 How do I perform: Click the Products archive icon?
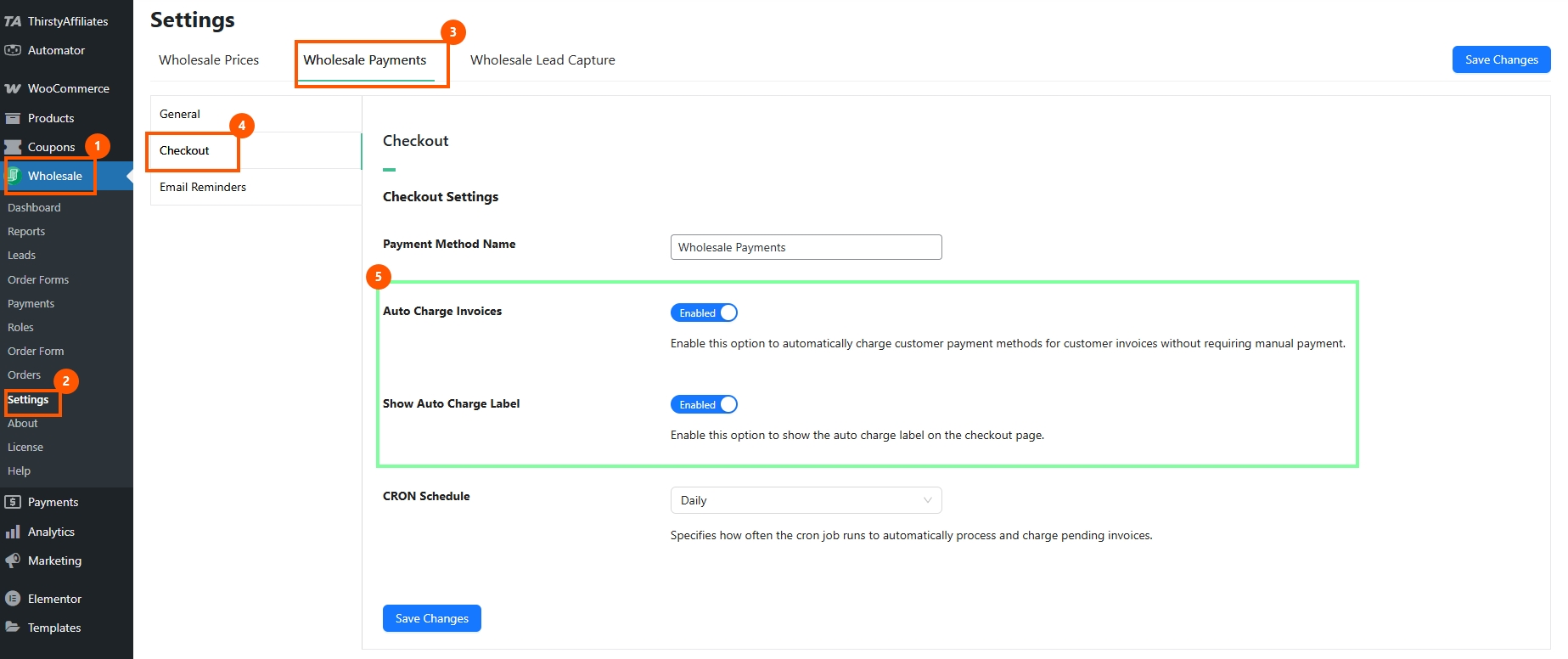(13, 118)
